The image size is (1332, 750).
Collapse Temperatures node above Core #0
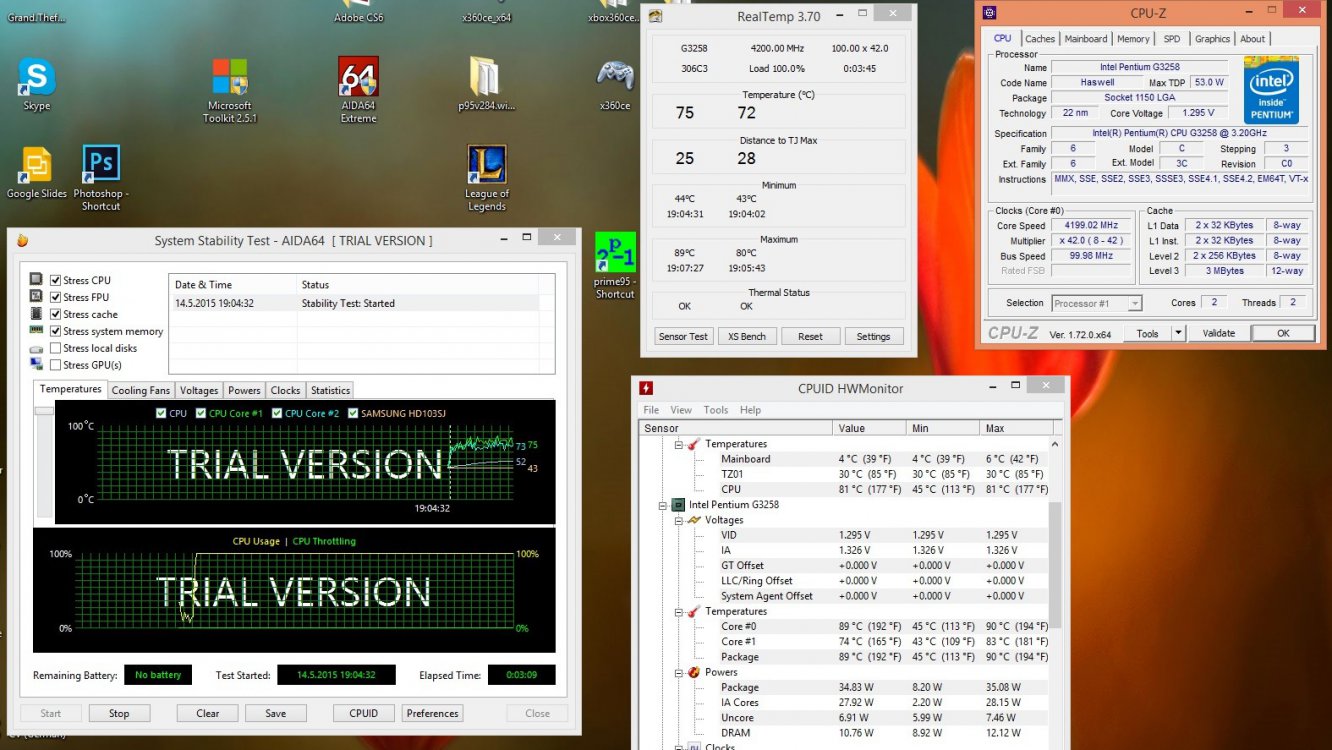[x=678, y=611]
